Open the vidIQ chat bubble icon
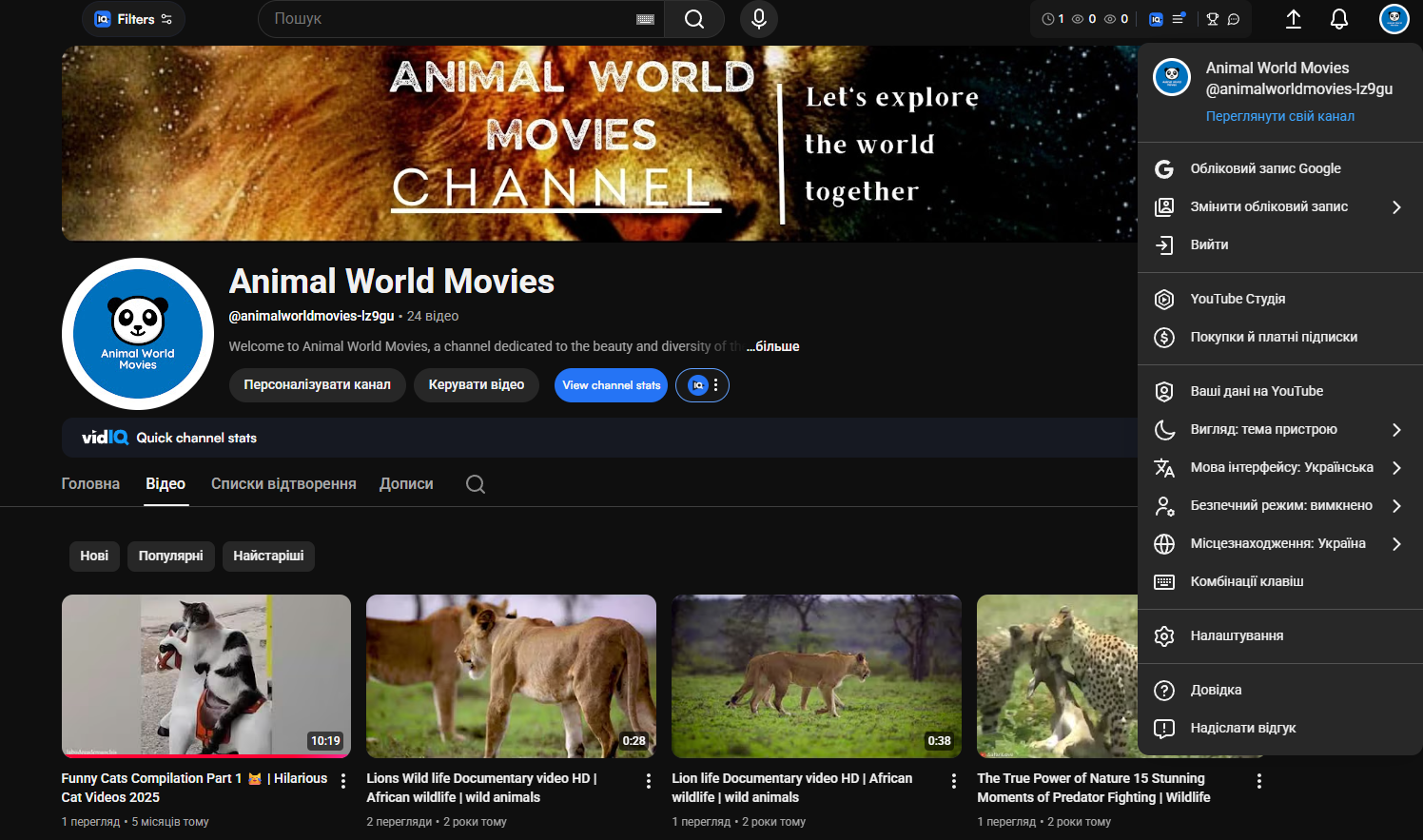The height and width of the screenshot is (840, 1423). coord(1234,19)
